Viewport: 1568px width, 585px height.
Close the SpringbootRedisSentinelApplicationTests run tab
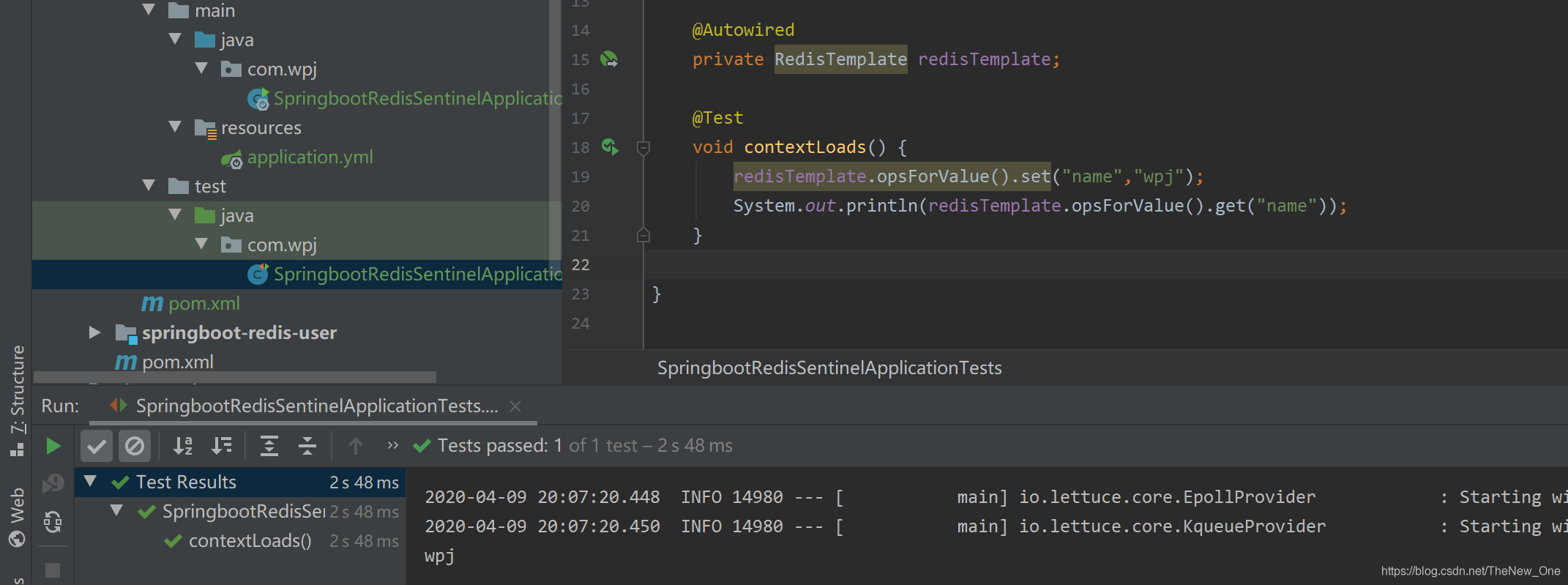(515, 406)
